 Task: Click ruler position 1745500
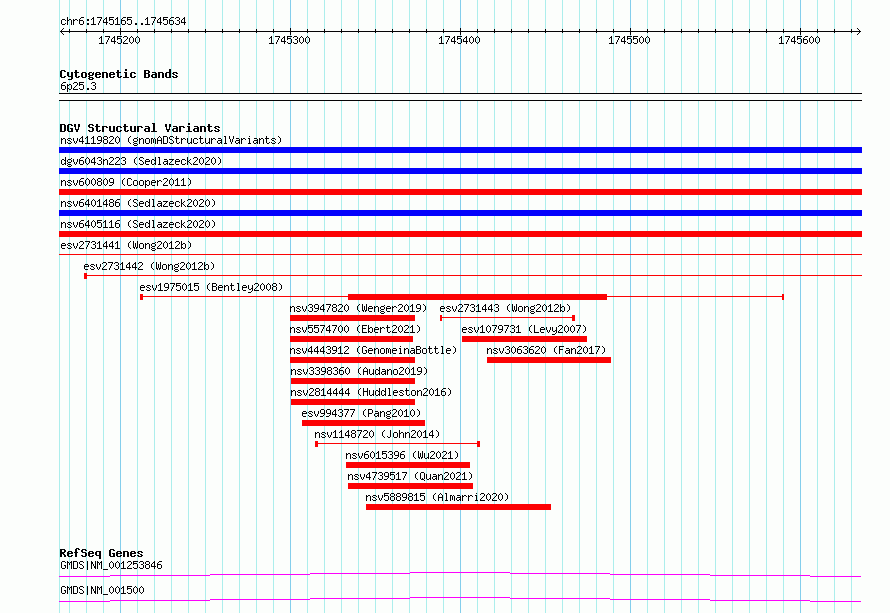point(629,40)
